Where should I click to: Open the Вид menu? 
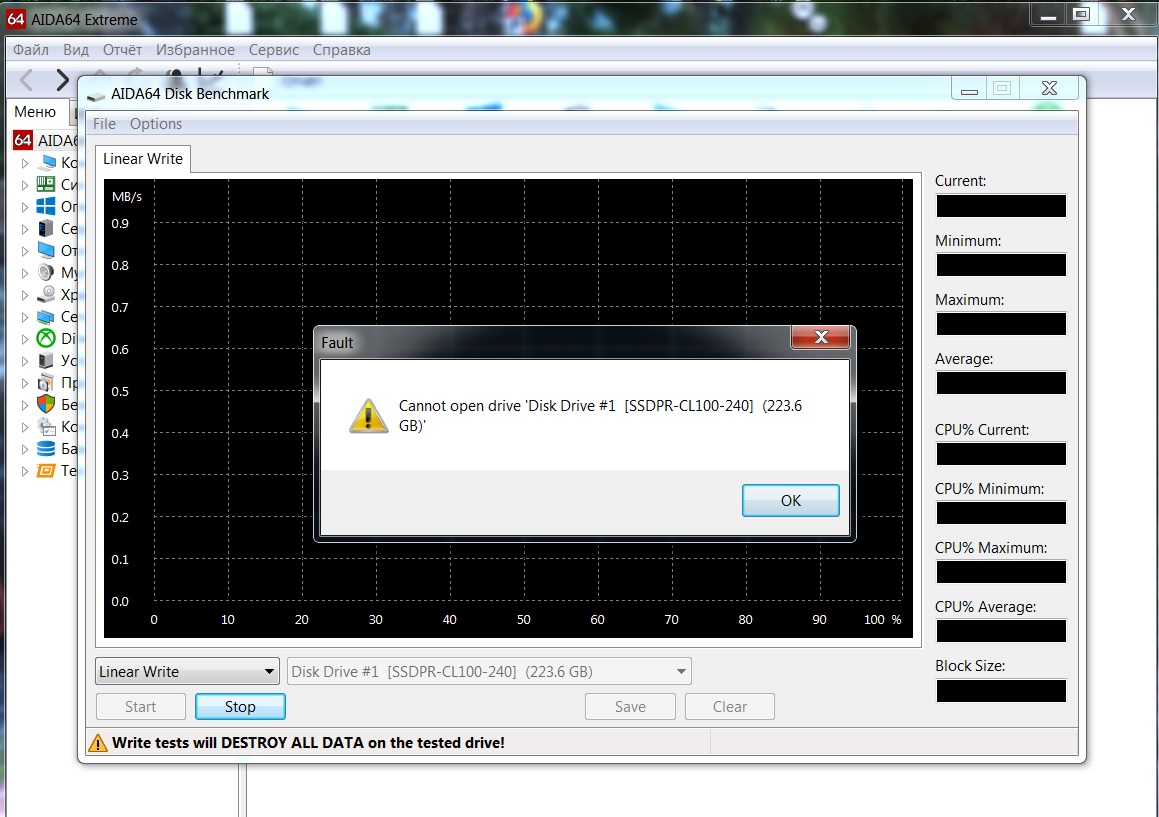(x=75, y=50)
